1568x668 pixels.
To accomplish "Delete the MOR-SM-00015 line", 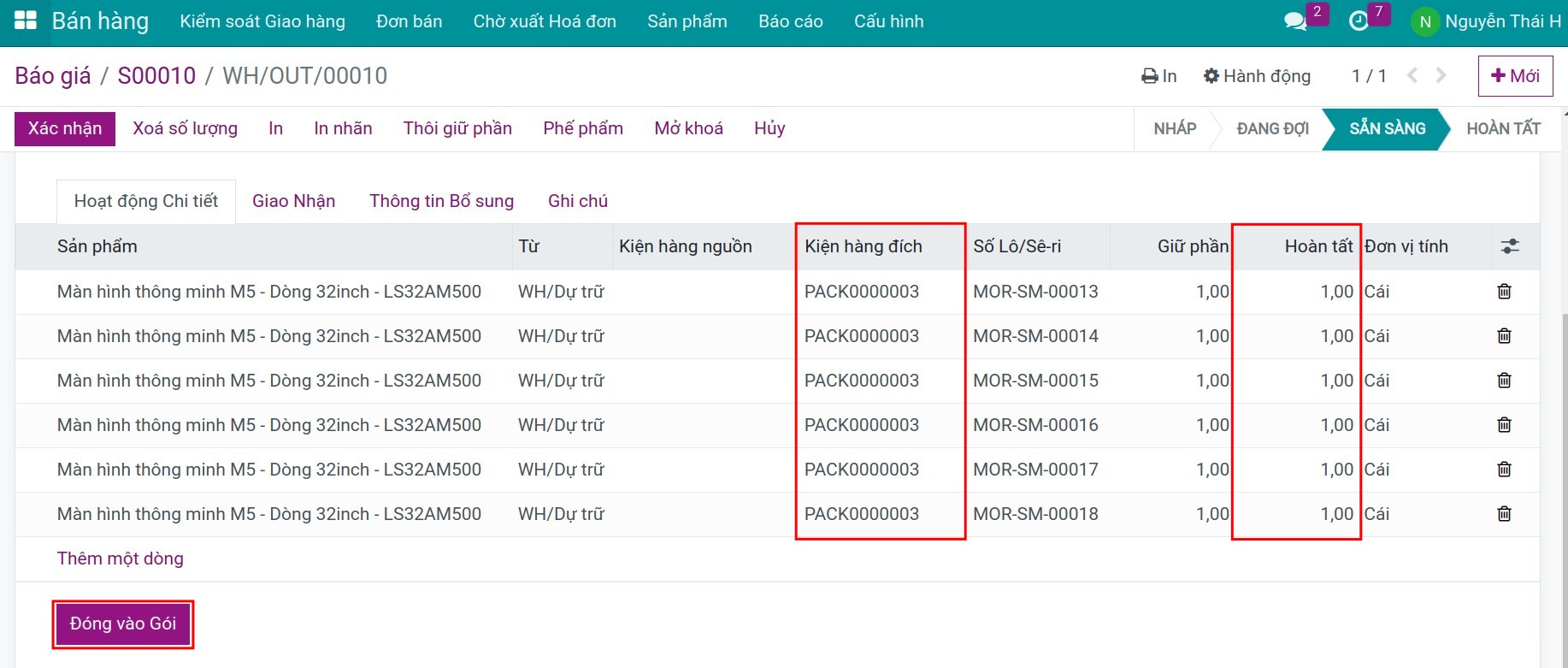I will tap(1505, 381).
